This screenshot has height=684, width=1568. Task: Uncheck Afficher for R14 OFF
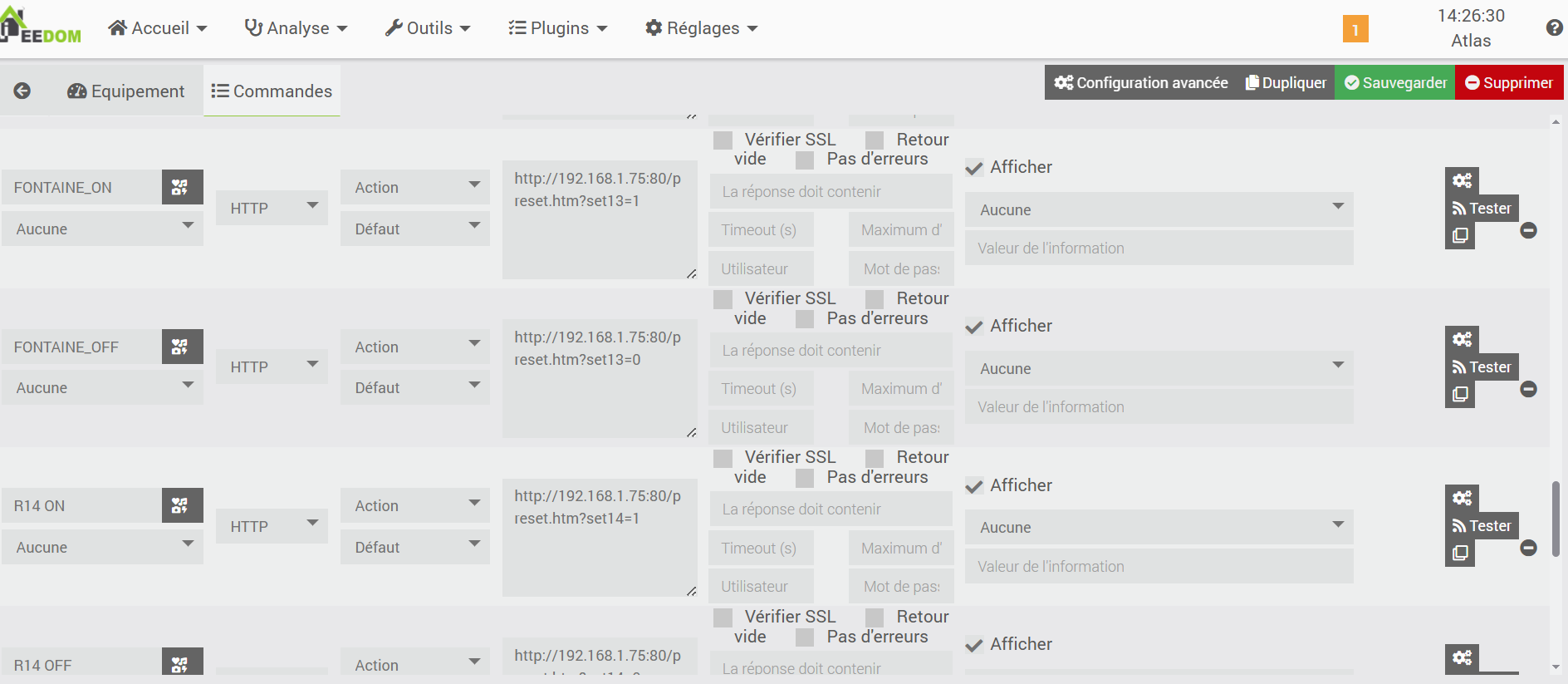[974, 645]
